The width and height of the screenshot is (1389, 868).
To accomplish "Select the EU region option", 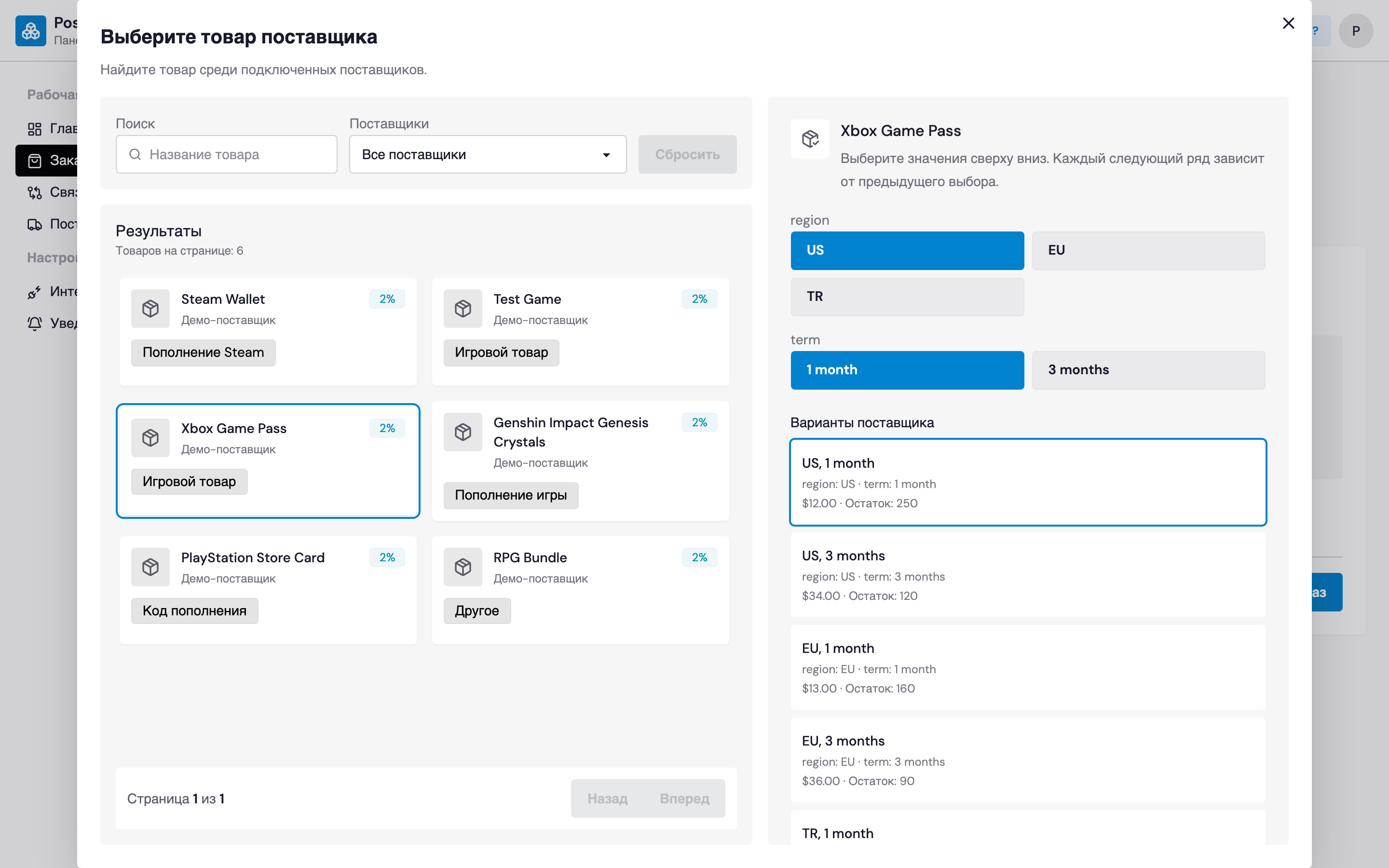I will coord(1148,250).
